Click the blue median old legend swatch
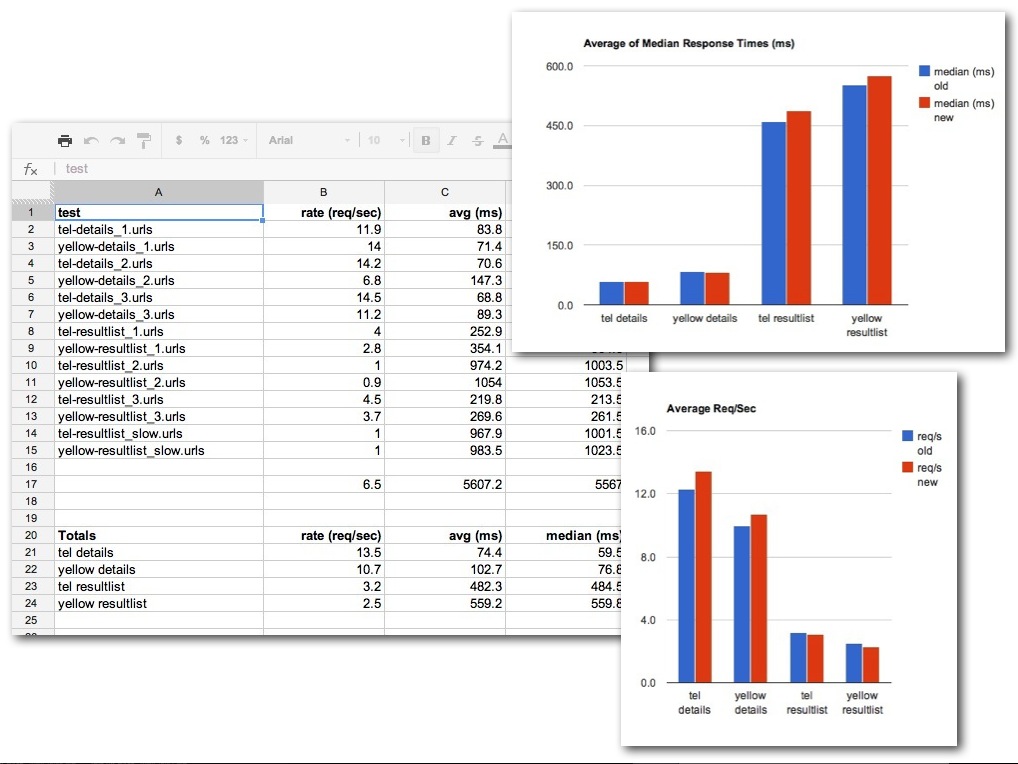The image size is (1018, 764). point(925,72)
